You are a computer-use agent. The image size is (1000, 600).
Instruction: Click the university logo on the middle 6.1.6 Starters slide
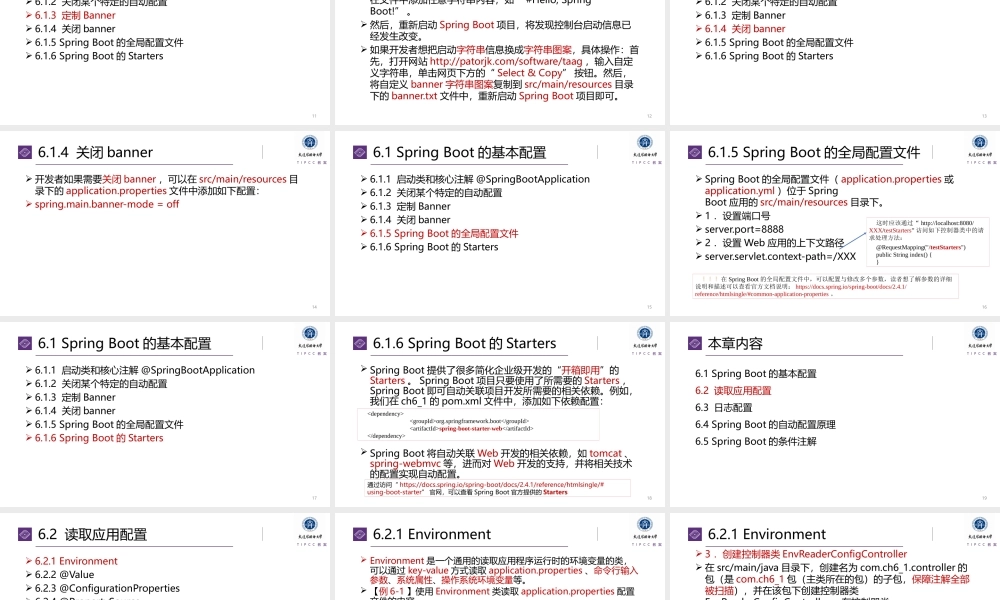643,335
